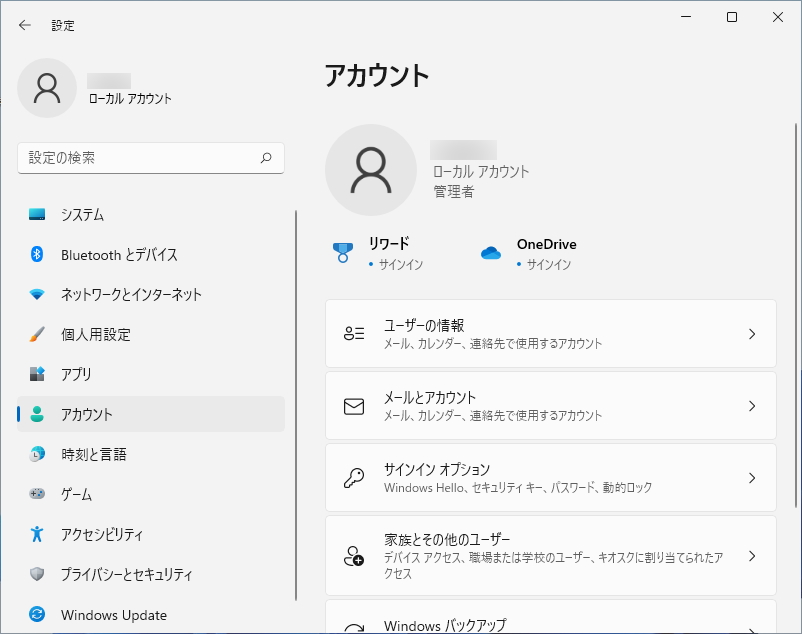
Task: Click the envelope icon for メールとアカウント
Action: (x=354, y=406)
